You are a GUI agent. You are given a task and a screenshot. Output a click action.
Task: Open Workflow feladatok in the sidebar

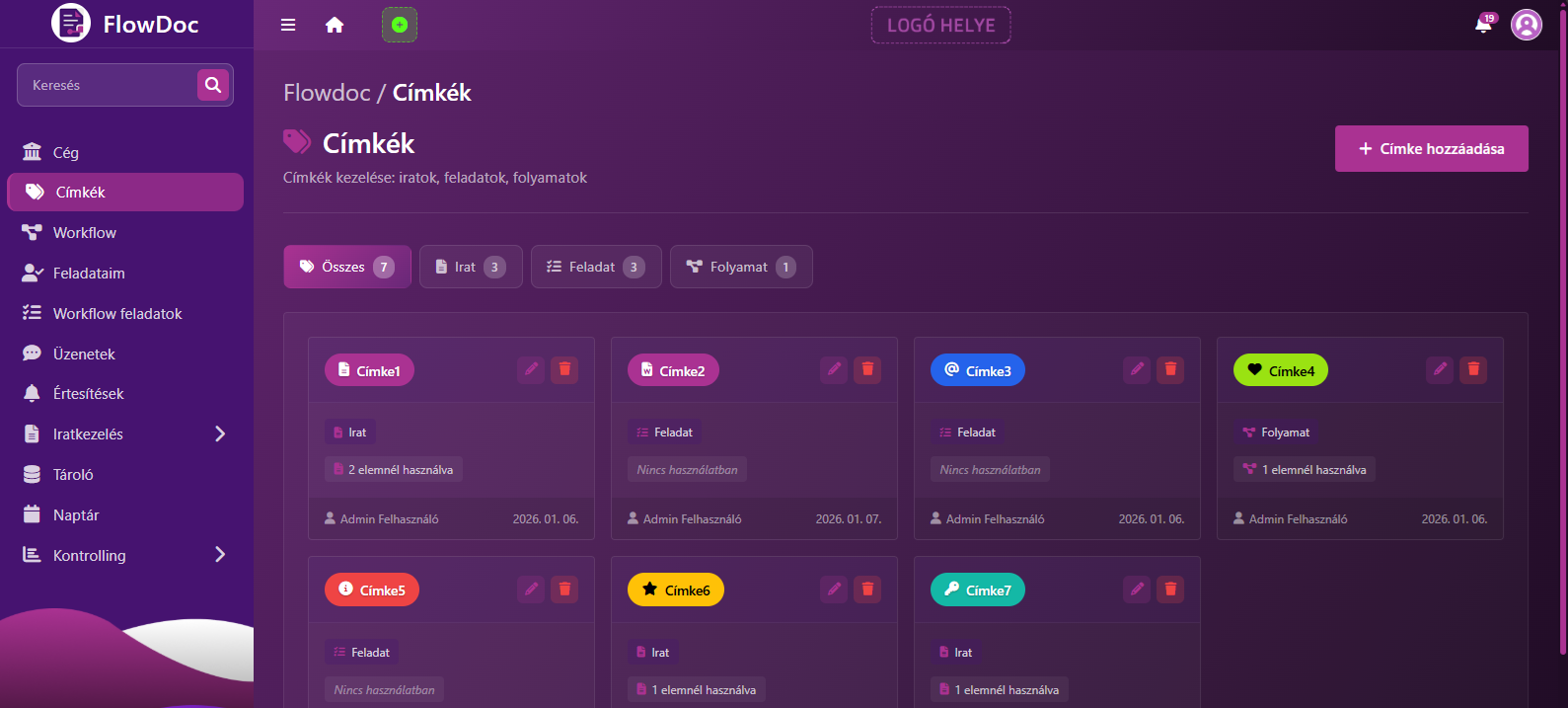click(x=117, y=314)
